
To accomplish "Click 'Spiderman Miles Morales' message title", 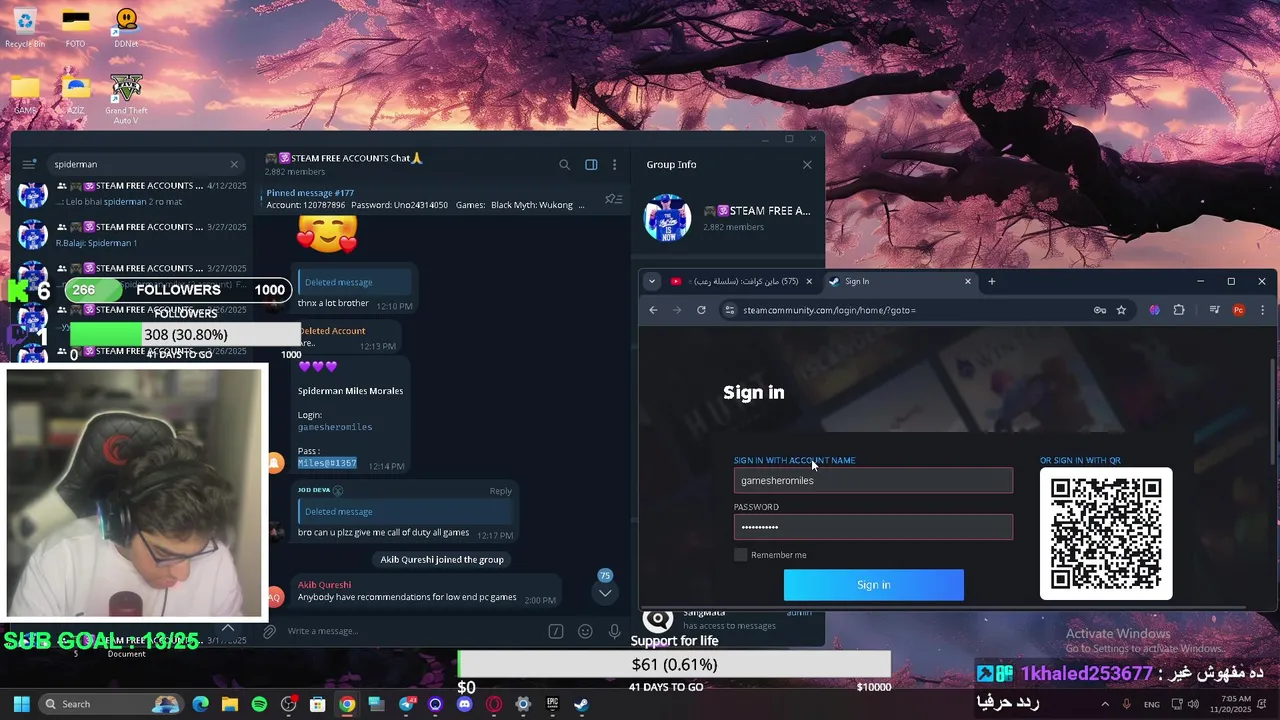I will (350, 391).
